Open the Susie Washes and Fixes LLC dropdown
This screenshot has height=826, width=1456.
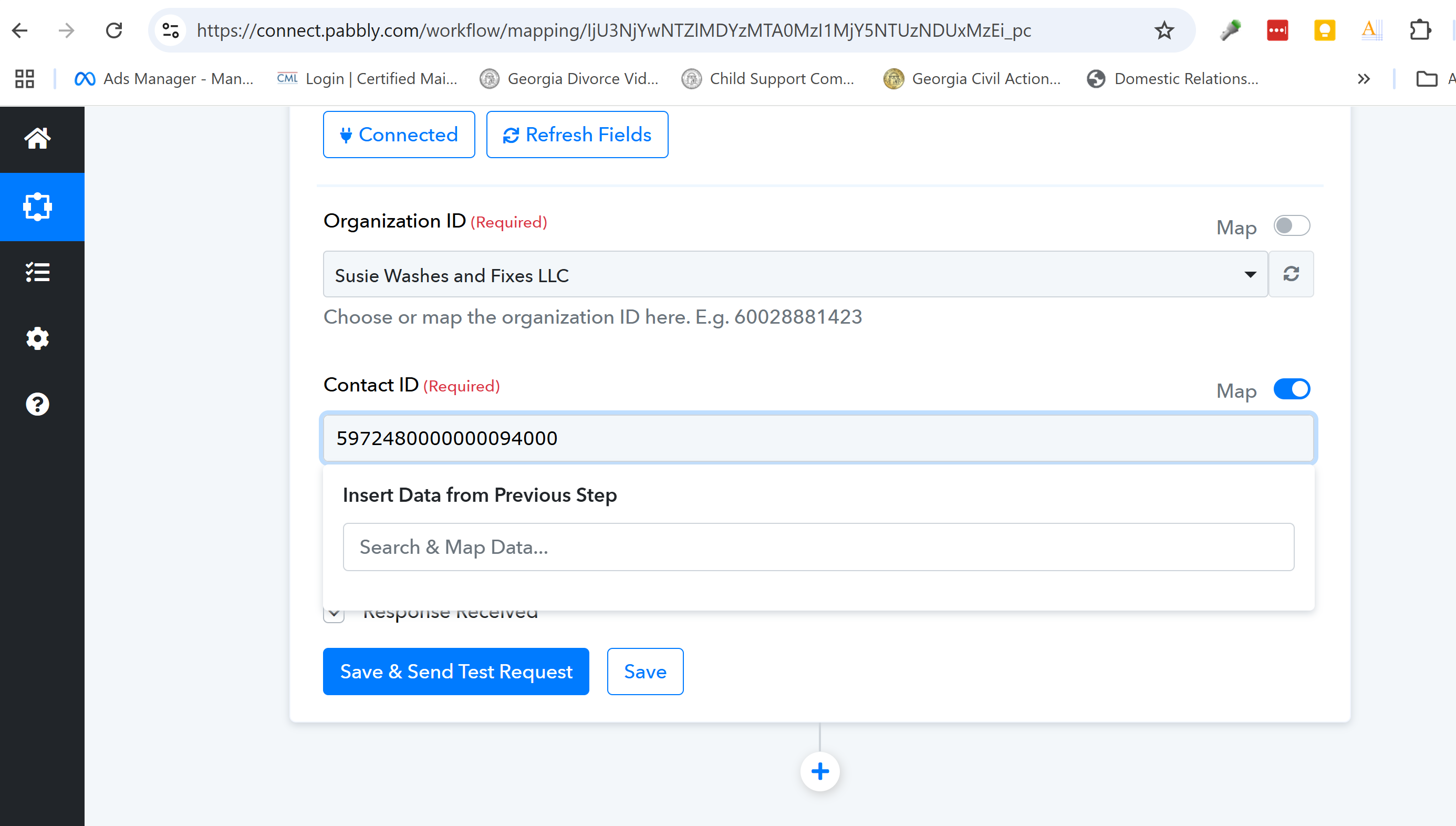[795, 275]
